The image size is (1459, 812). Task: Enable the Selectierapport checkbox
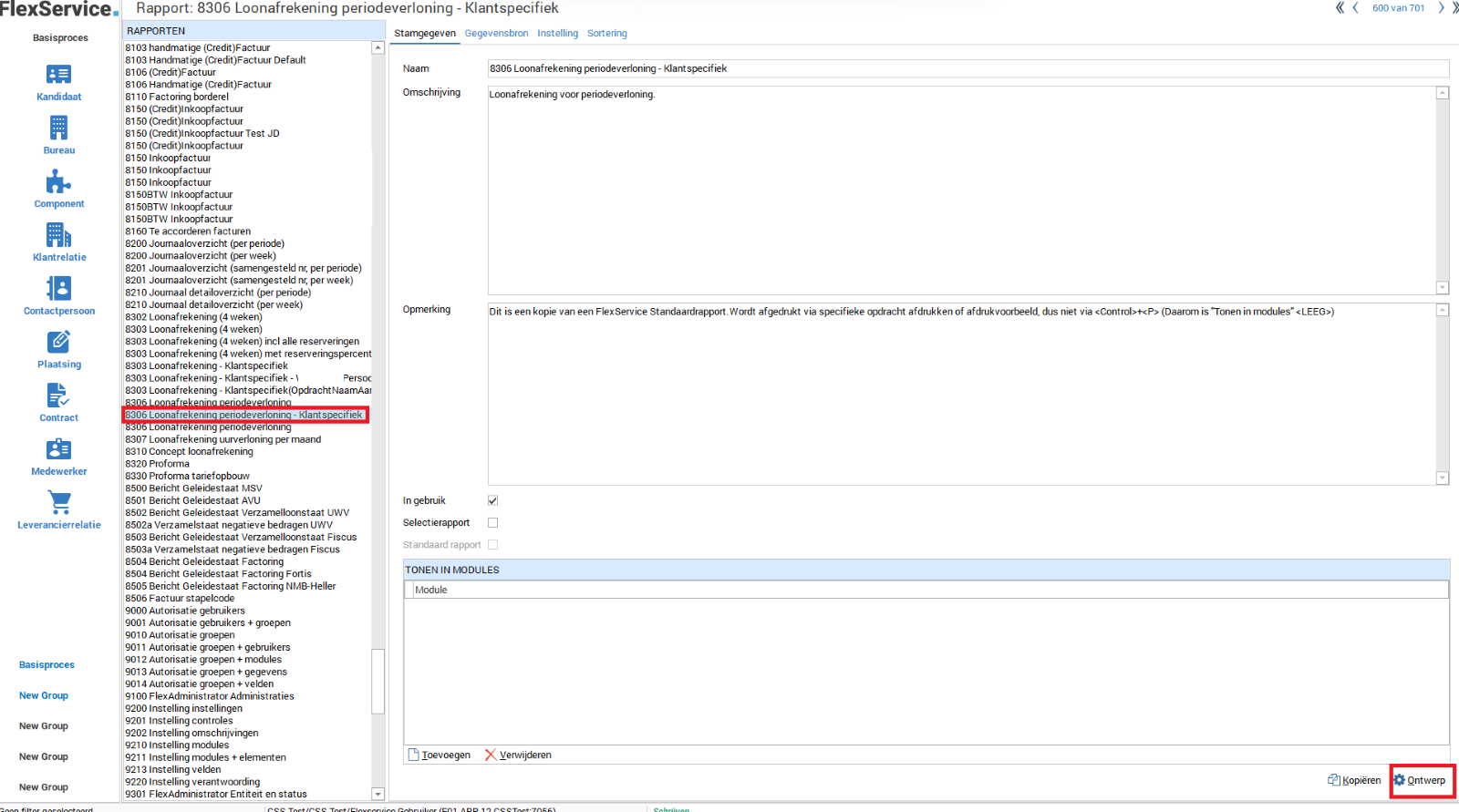coord(492,523)
